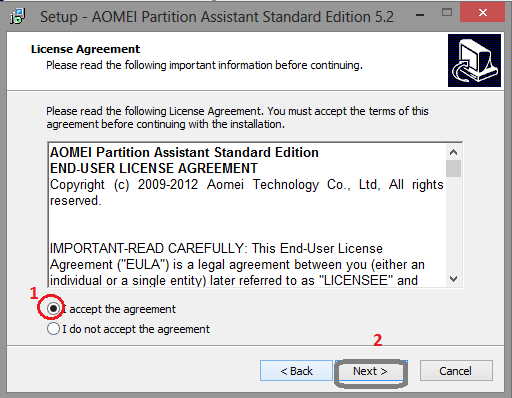Click the license scrollbar thumb
Screen dimensions: 512x398
click(x=453, y=168)
